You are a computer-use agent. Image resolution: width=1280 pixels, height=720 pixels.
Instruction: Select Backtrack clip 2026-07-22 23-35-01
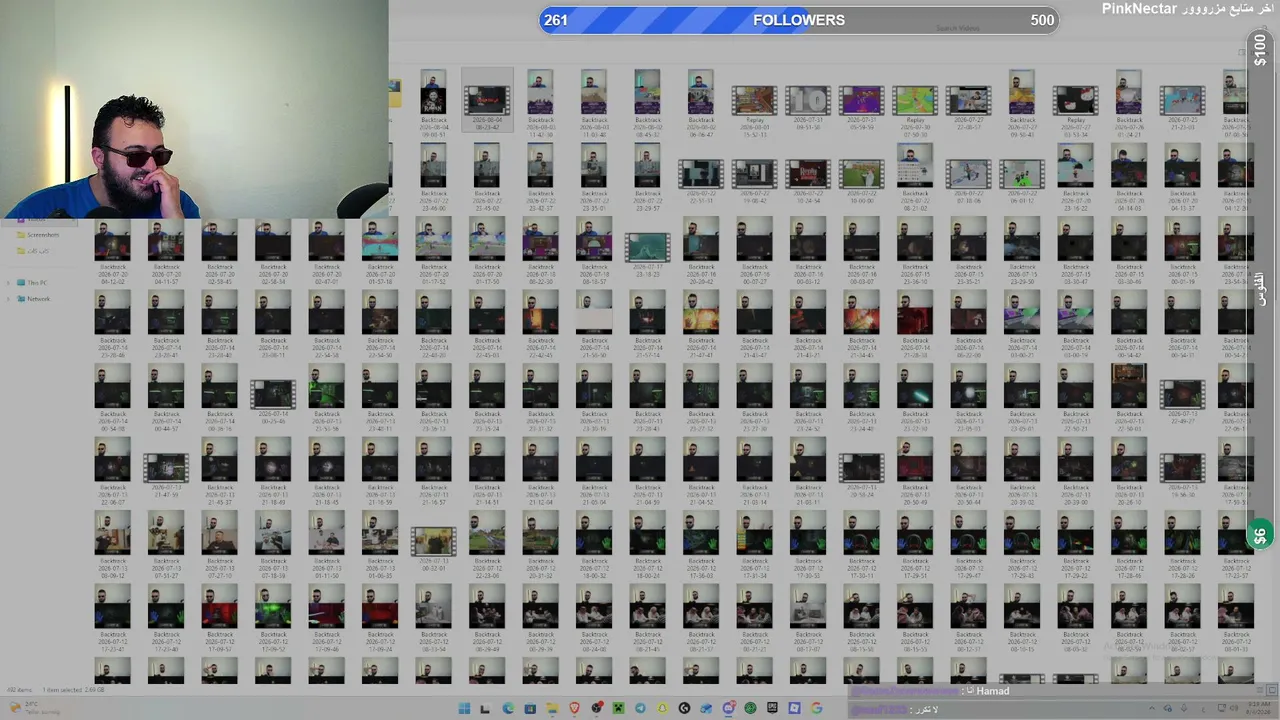tap(594, 177)
